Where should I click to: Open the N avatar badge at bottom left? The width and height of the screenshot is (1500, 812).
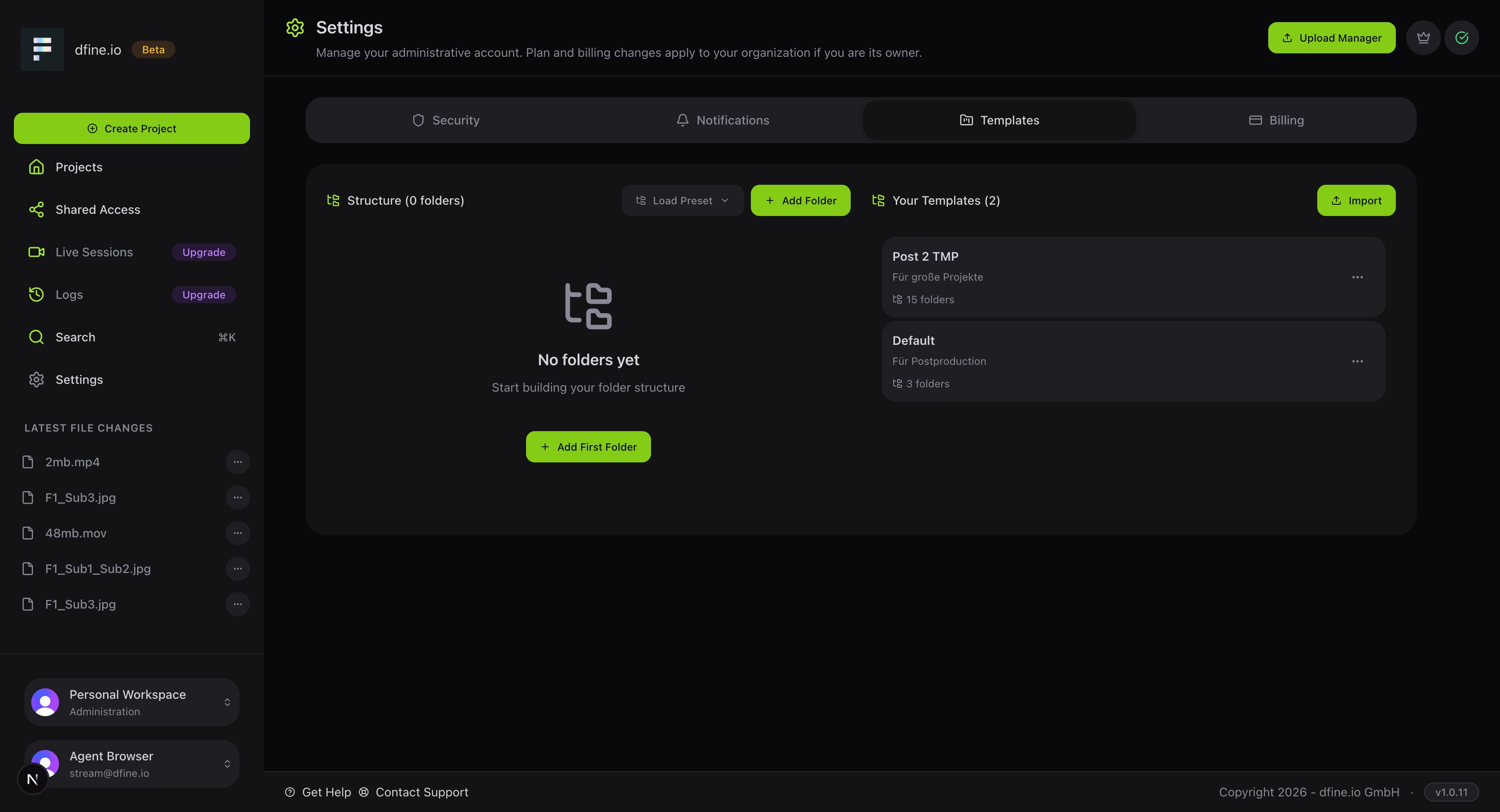pos(33,779)
